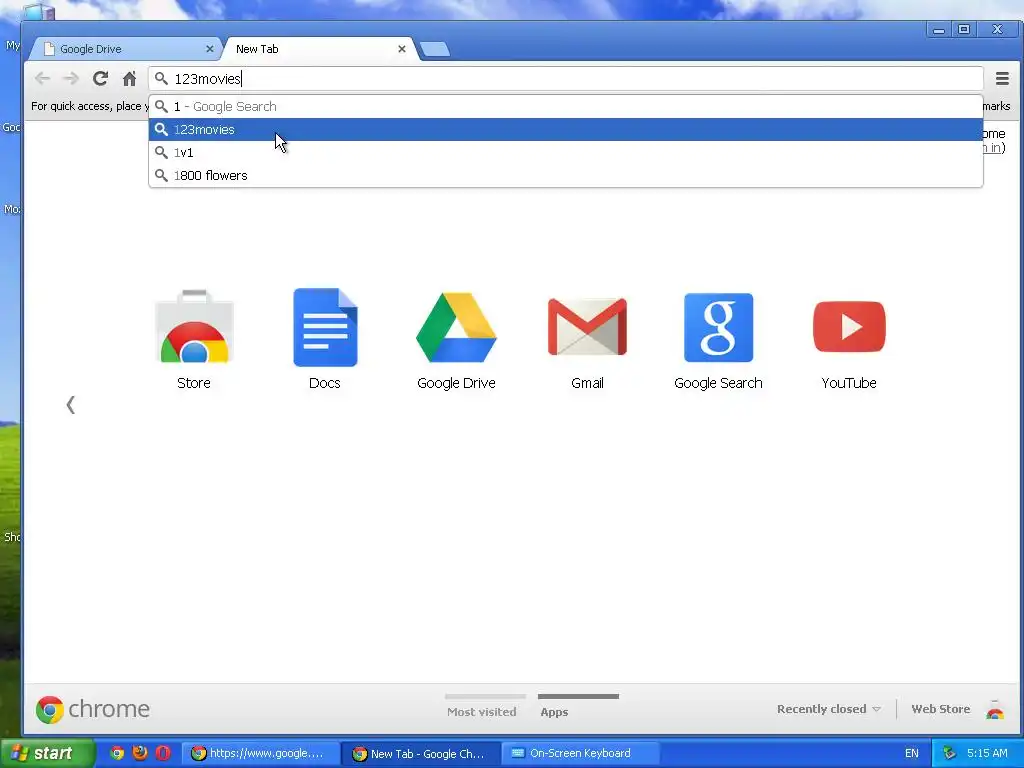The height and width of the screenshot is (768, 1024).
Task: Expand the Recently closed dropdown
Action: (x=829, y=709)
